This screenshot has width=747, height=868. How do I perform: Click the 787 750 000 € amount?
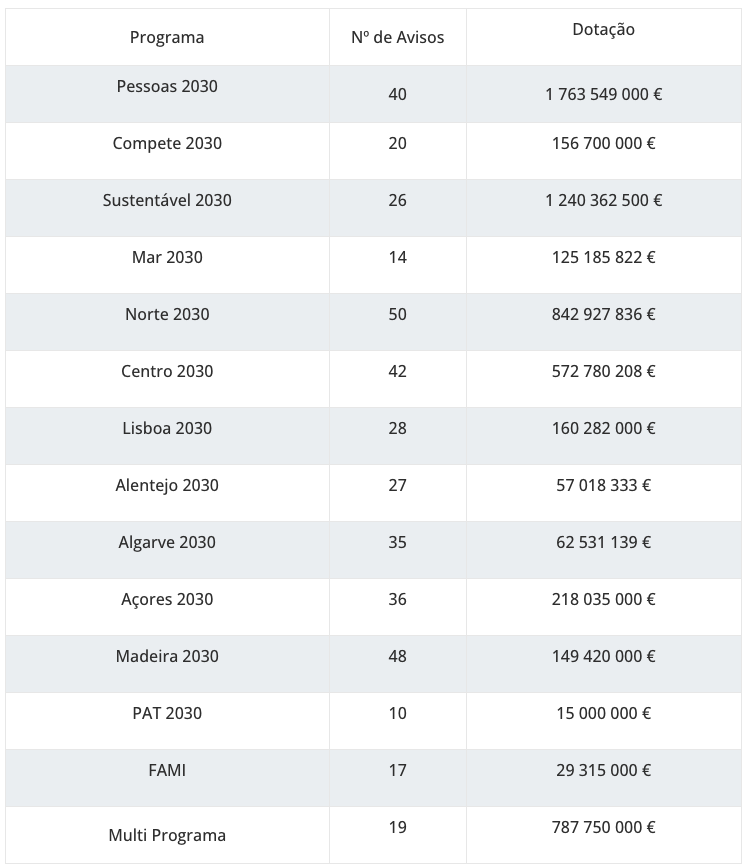tap(604, 828)
